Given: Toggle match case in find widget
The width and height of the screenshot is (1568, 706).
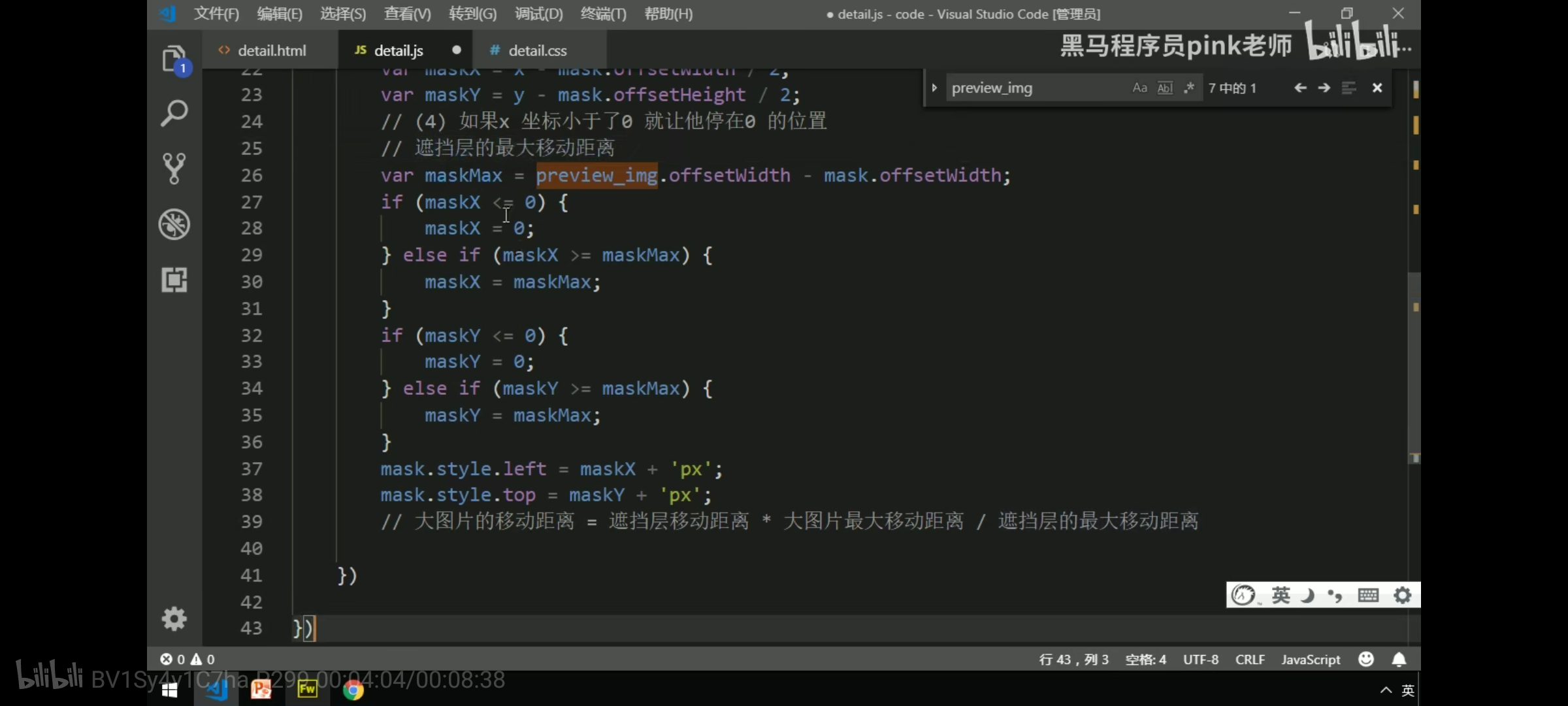Looking at the screenshot, I should coord(1139,88).
